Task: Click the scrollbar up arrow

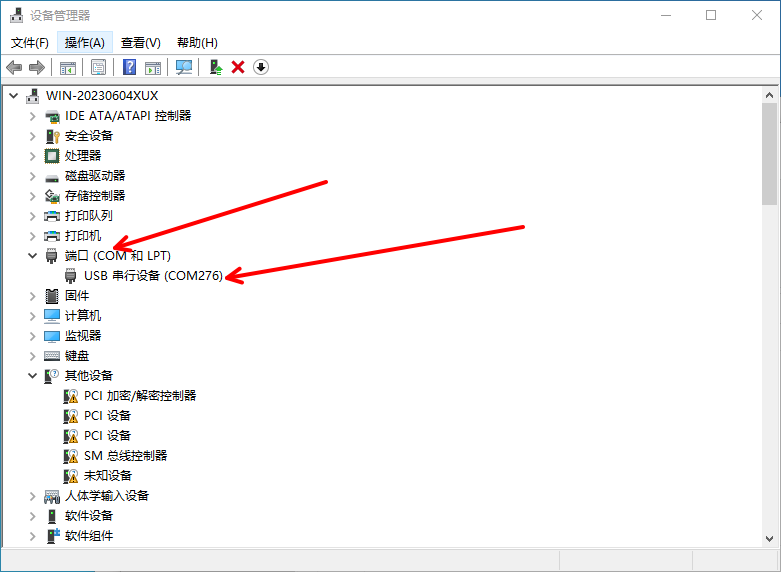Action: point(769,95)
